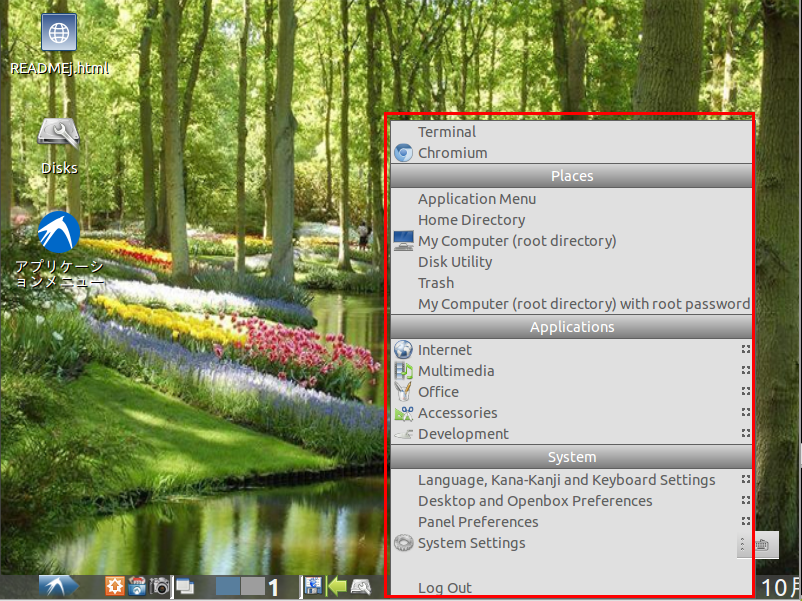Open Desktop and Openbox Preferences
The height and width of the screenshot is (601, 802).
click(x=571, y=501)
